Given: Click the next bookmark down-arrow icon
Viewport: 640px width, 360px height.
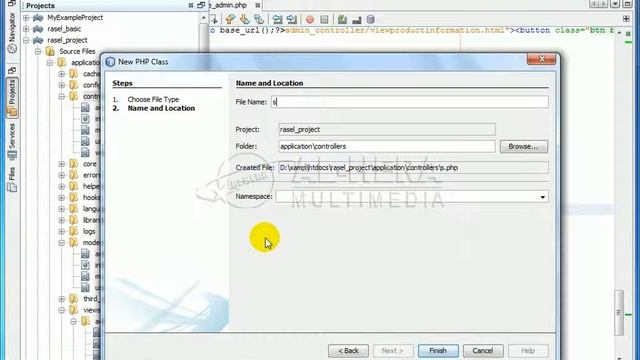Looking at the screenshot, I should [x=244, y=19].
